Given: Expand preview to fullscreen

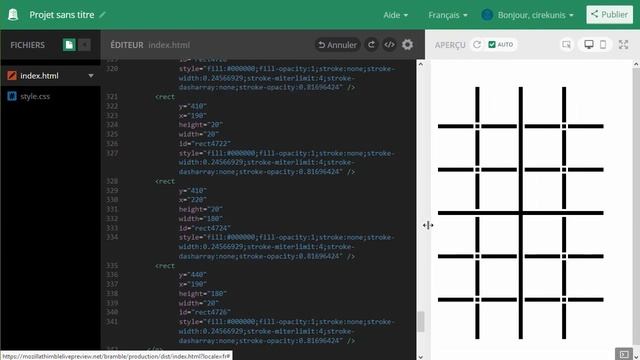Looking at the screenshot, I should (623, 44).
